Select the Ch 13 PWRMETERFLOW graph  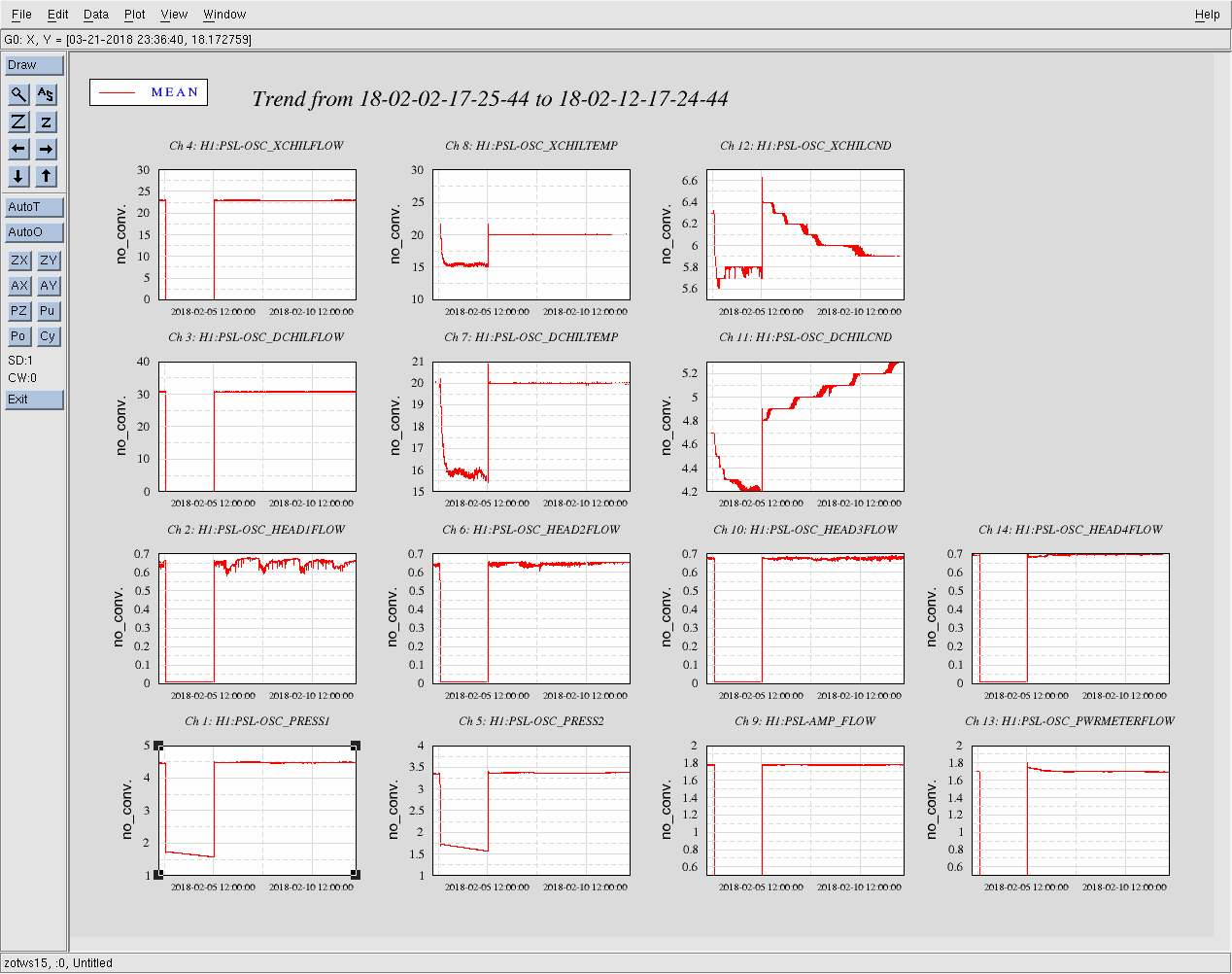(x=1071, y=811)
